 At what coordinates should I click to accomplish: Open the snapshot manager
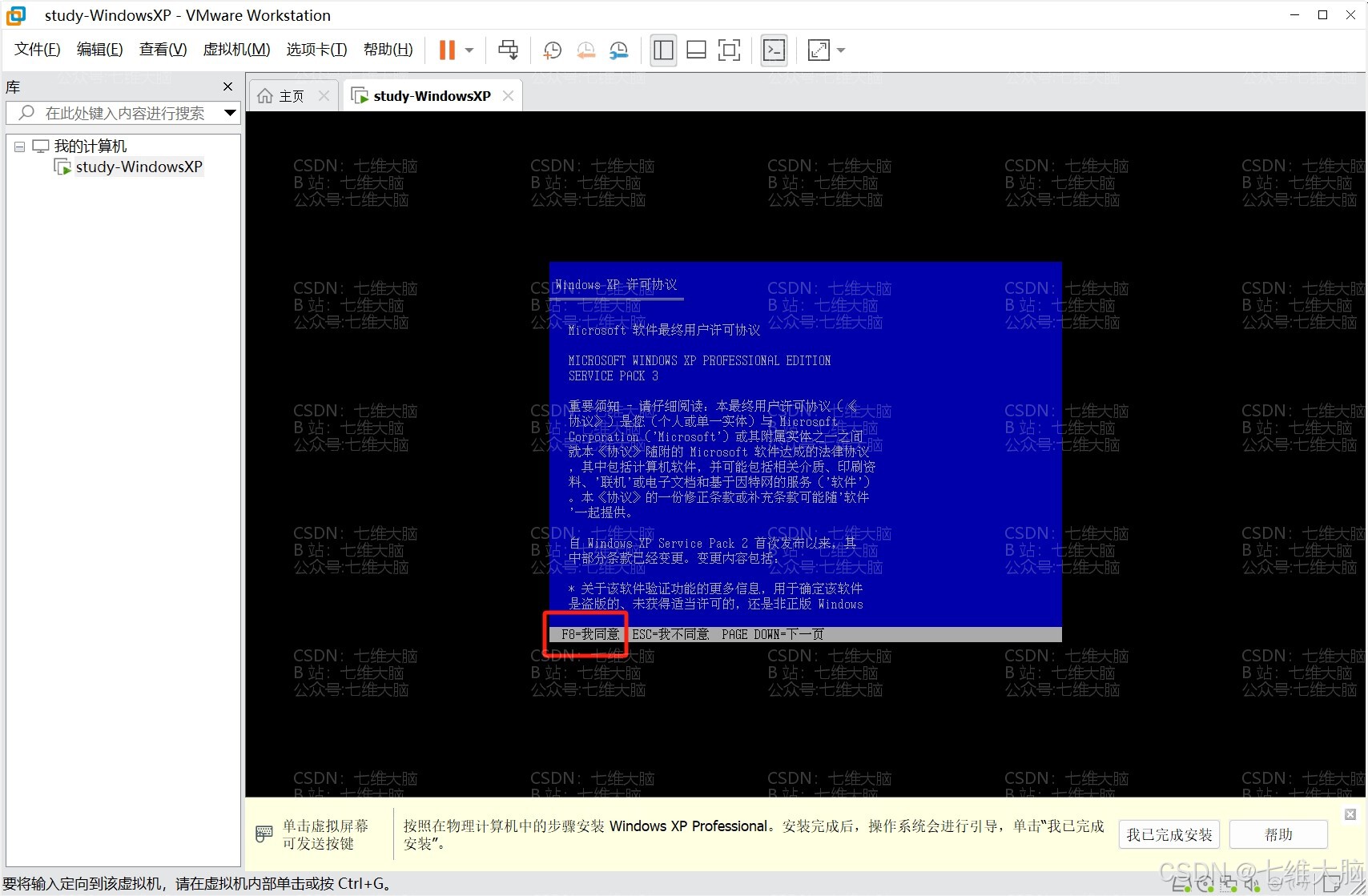tap(619, 50)
